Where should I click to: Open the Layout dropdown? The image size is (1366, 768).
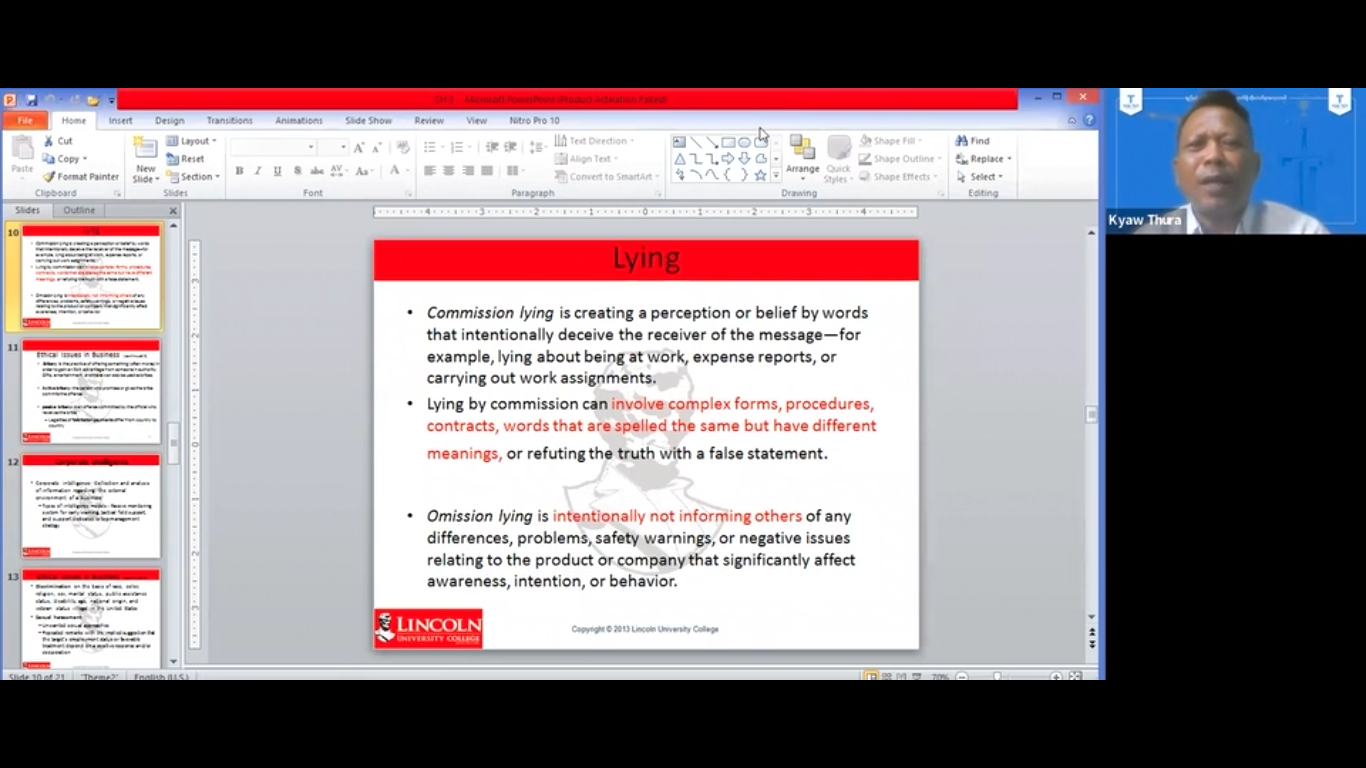click(191, 141)
